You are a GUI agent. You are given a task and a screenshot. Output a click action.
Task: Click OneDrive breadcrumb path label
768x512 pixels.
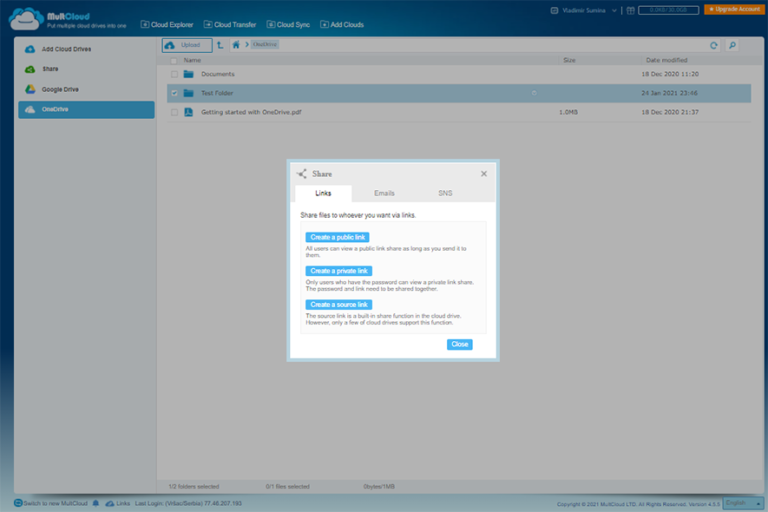tap(265, 45)
